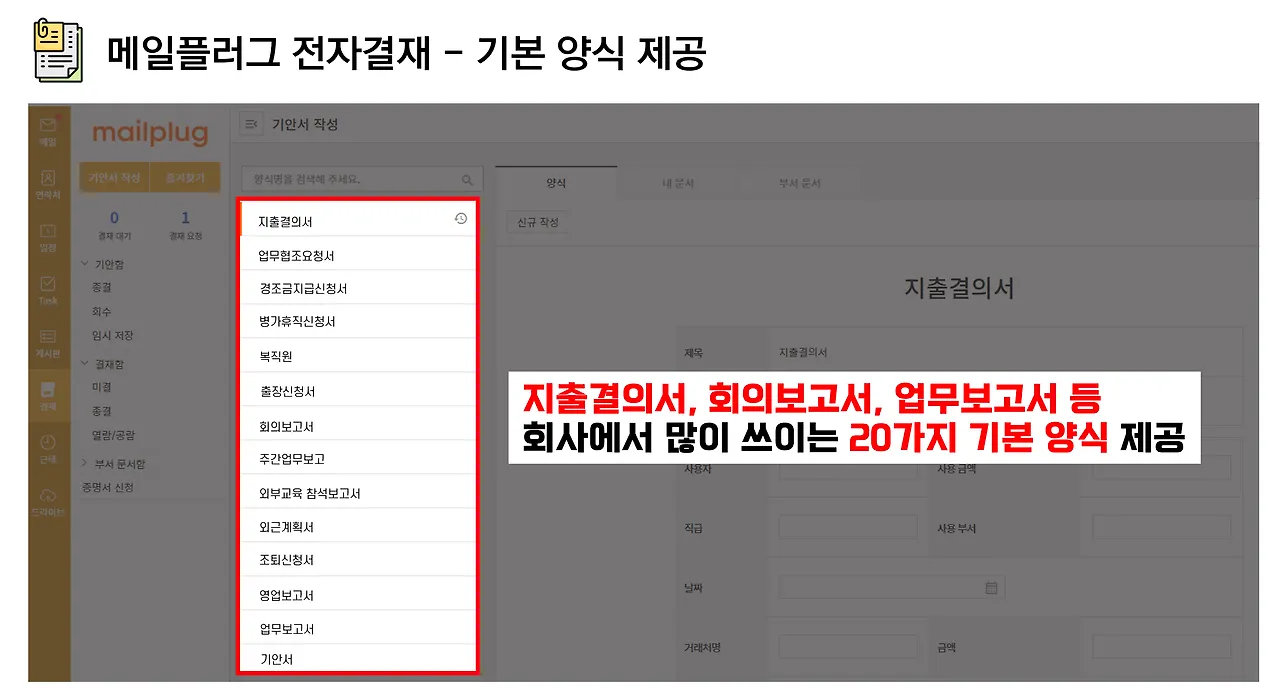
Task: Click the sidebar collapse icon beside 기안서 작성
Action: (252, 125)
